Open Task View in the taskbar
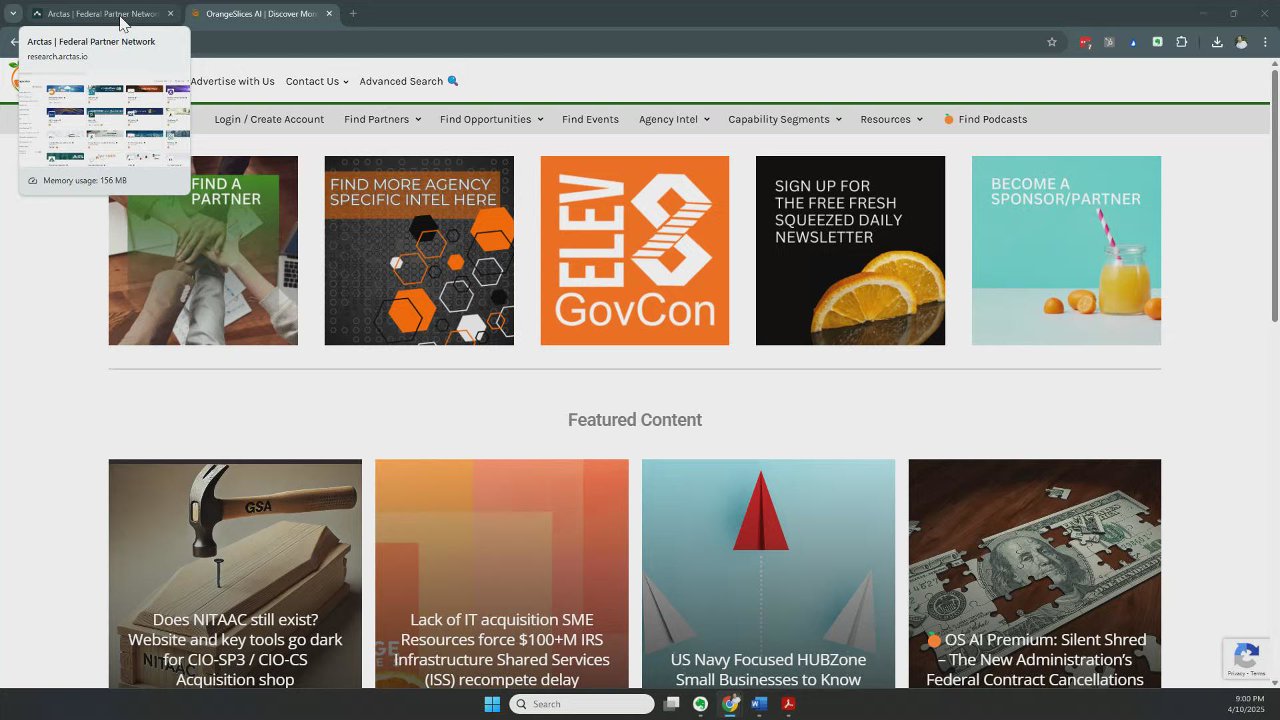 pyautogui.click(x=672, y=704)
